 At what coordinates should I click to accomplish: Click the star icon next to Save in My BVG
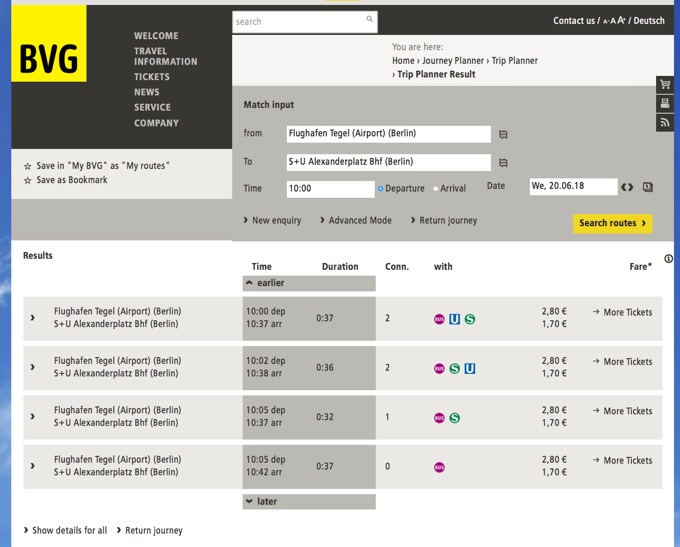pyautogui.click(x=28, y=166)
